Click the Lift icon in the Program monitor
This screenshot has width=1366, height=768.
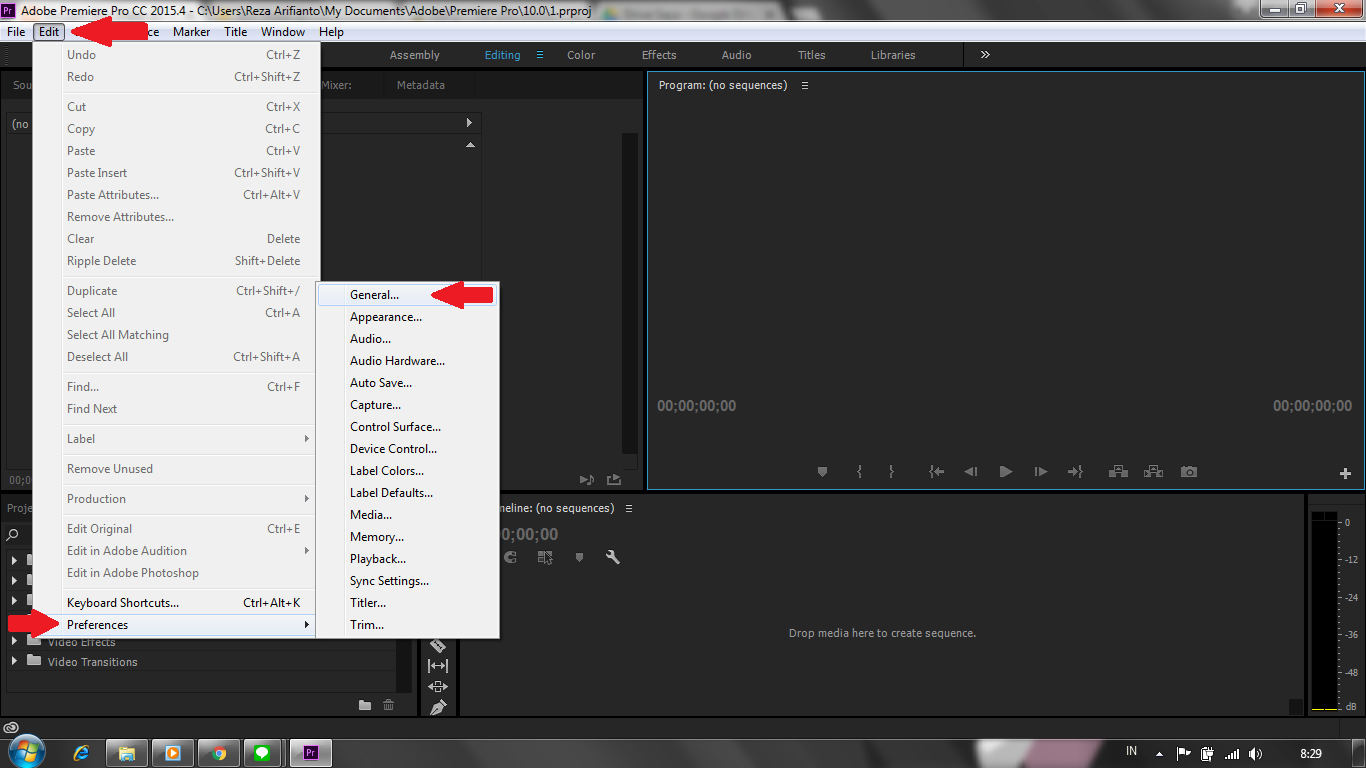click(1118, 471)
